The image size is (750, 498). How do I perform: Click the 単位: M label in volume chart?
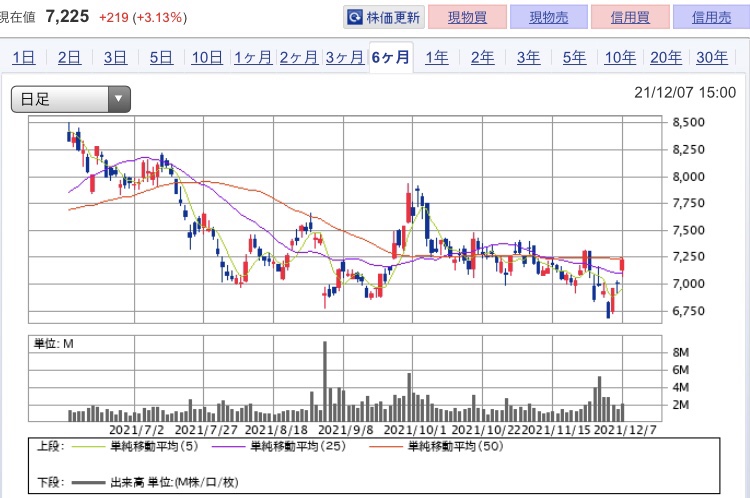pyautogui.click(x=54, y=344)
